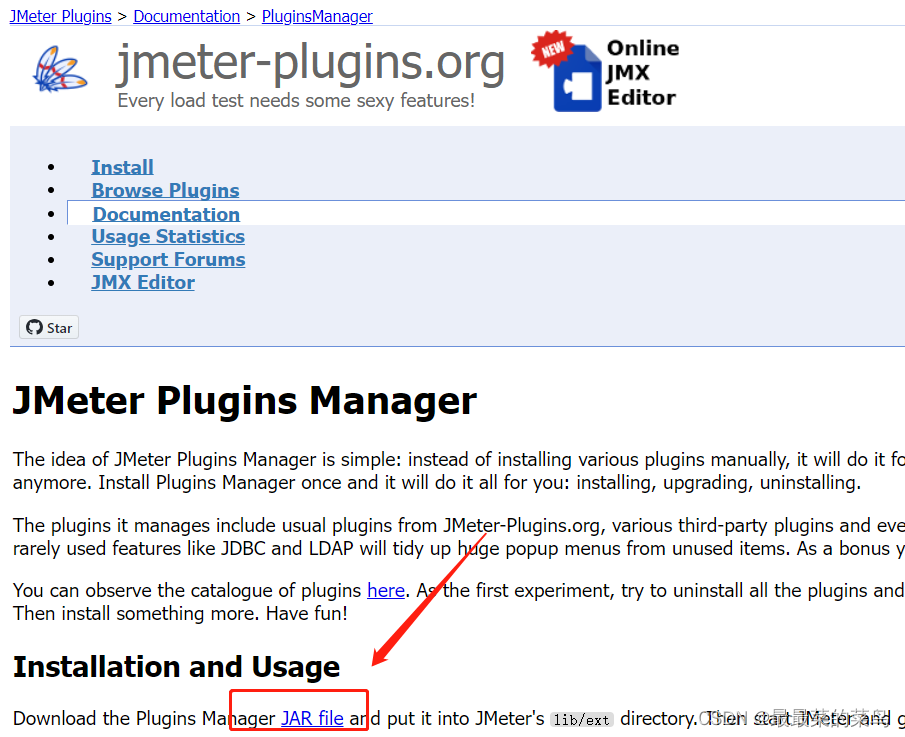905x737 pixels.
Task: Select the Documentation navigation item
Action: 166,214
